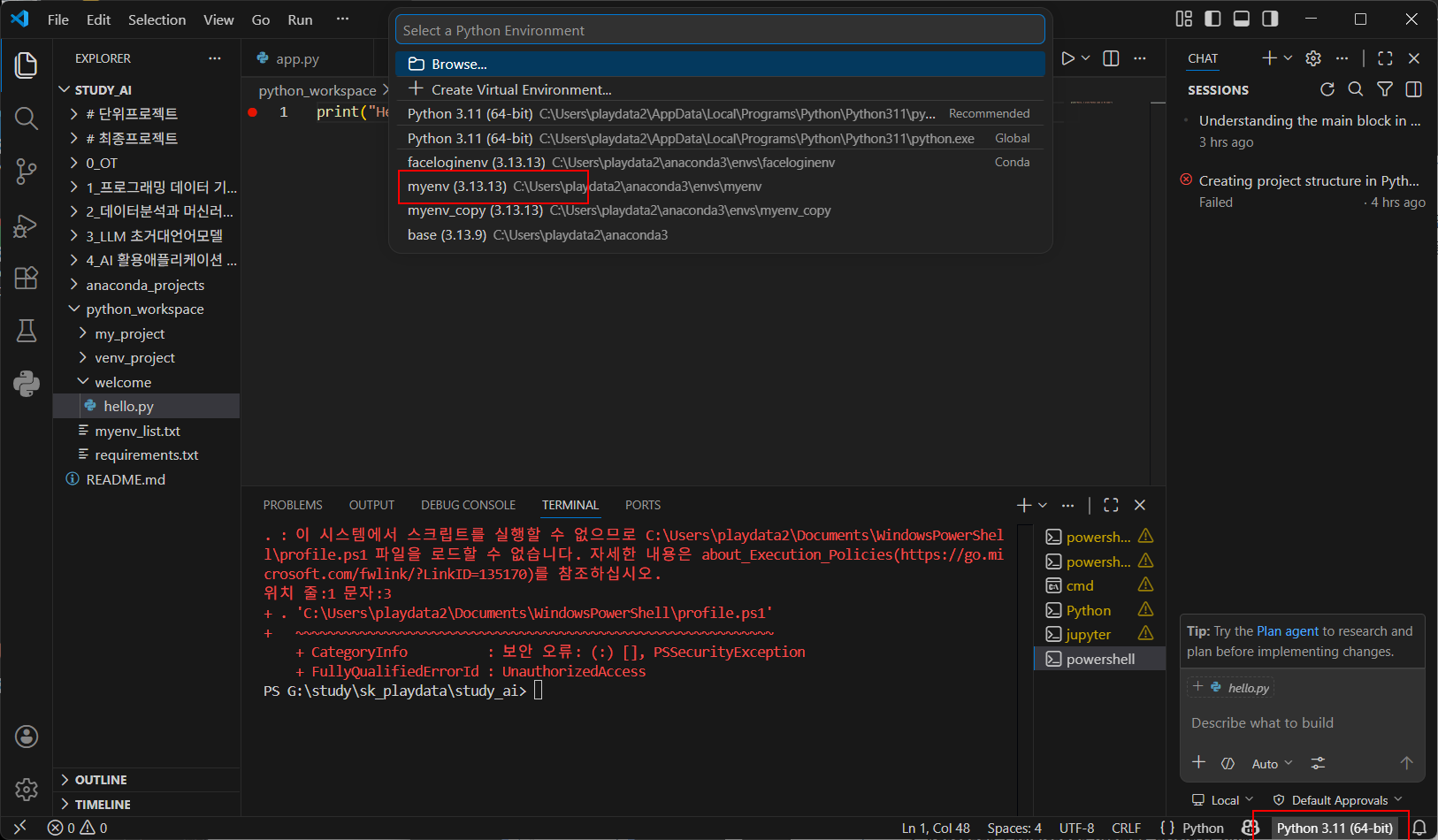Open the Extensions view
Image resolution: width=1438 pixels, height=840 pixels.
27,278
